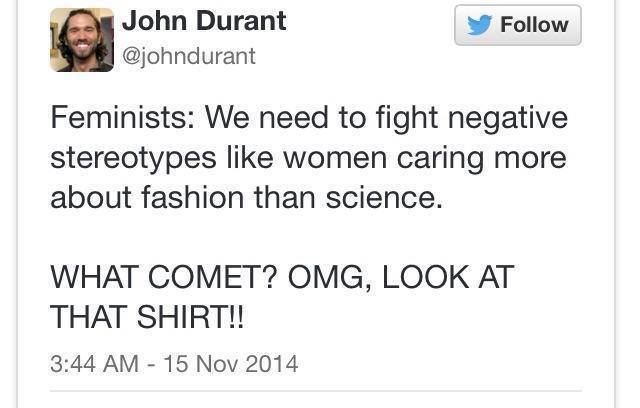The width and height of the screenshot is (640, 408).
Task: Open the John Durant display name link
Action: coord(204,21)
